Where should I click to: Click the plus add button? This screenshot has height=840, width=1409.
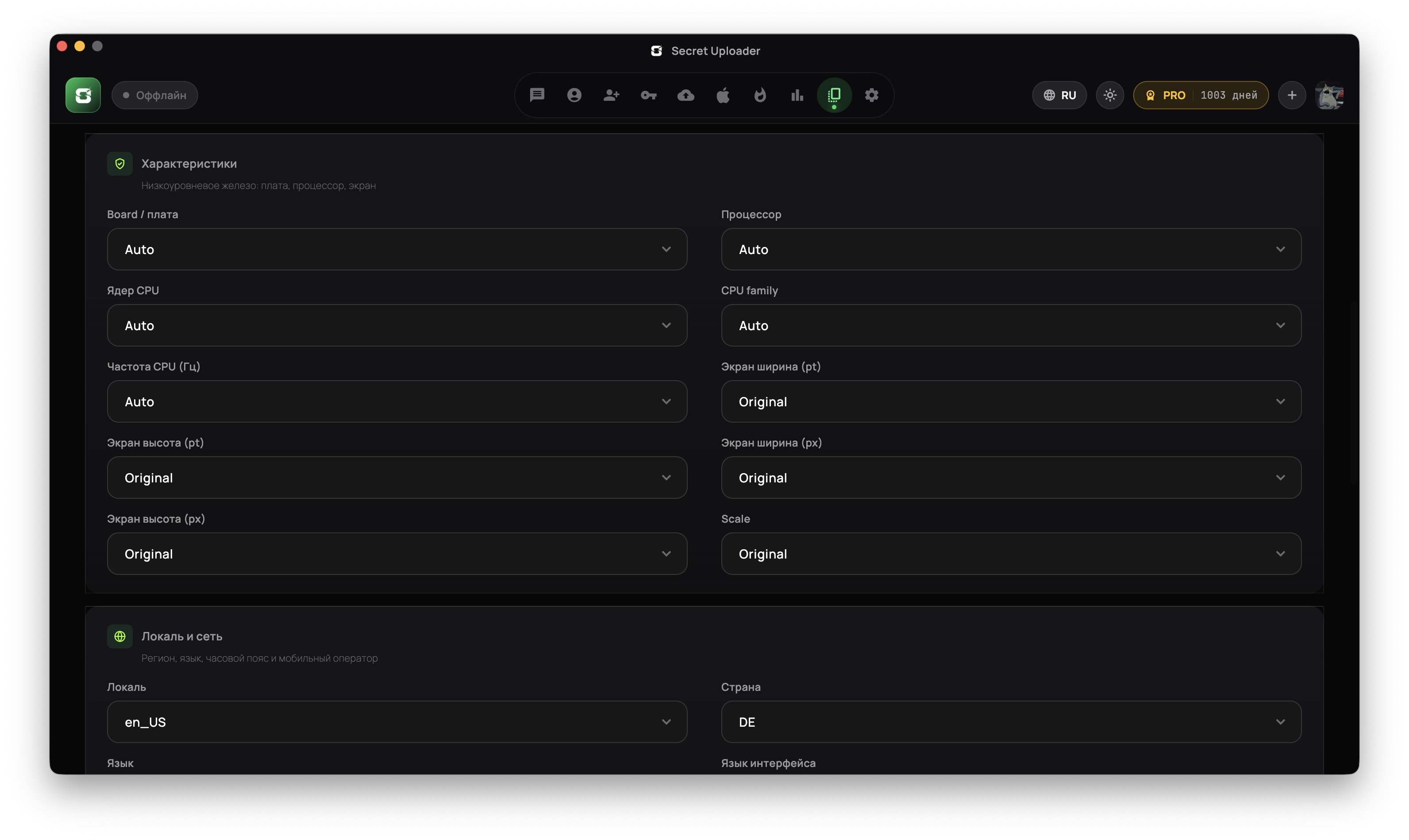1292,95
